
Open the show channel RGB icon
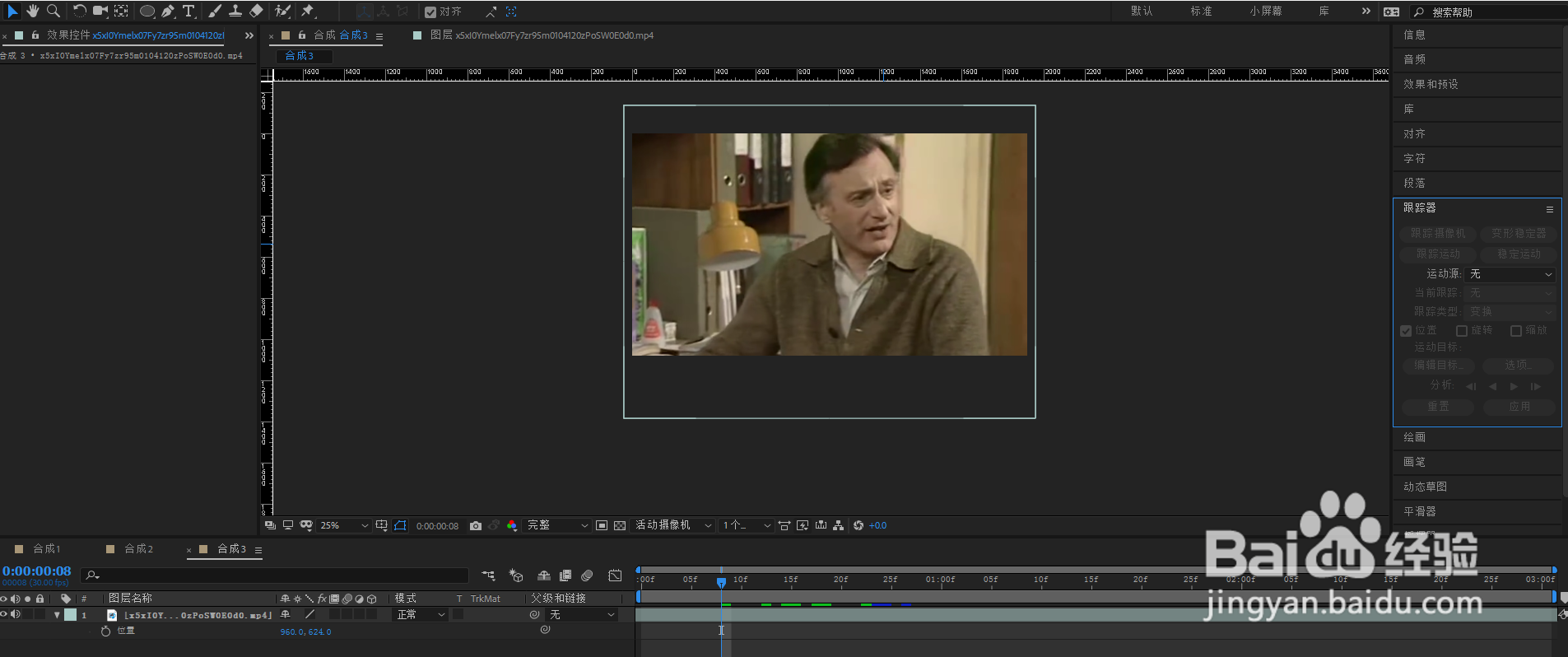(512, 525)
